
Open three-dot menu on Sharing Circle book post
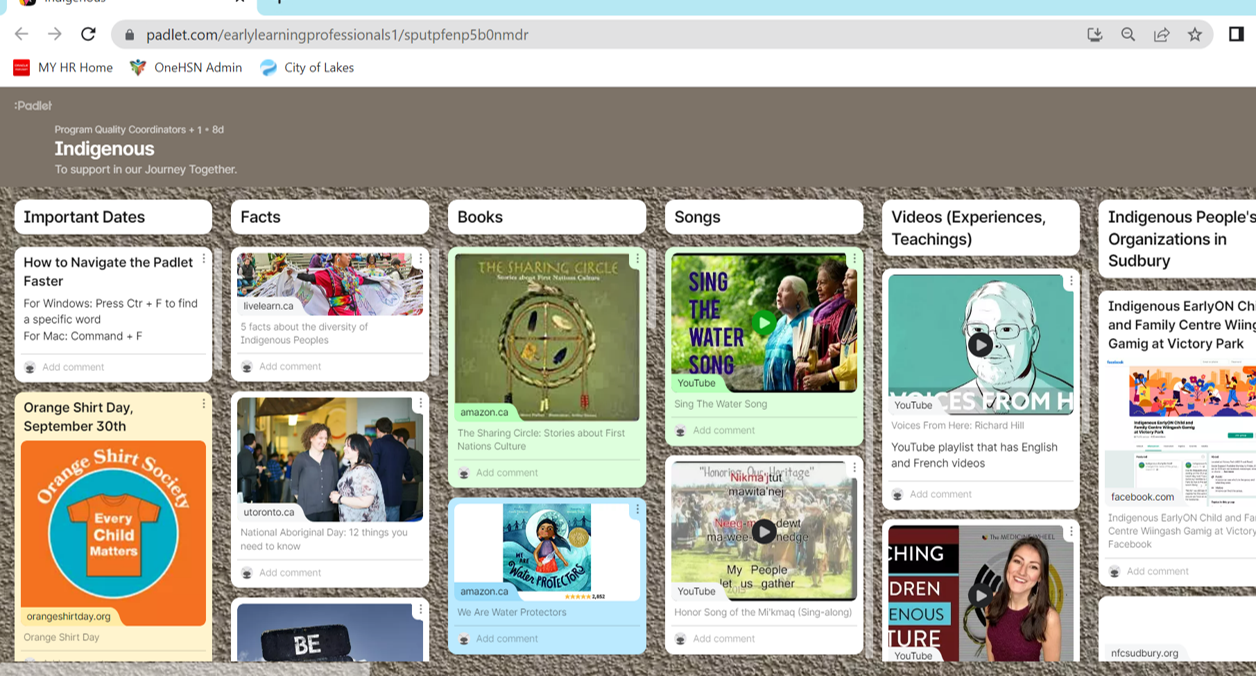click(x=637, y=259)
